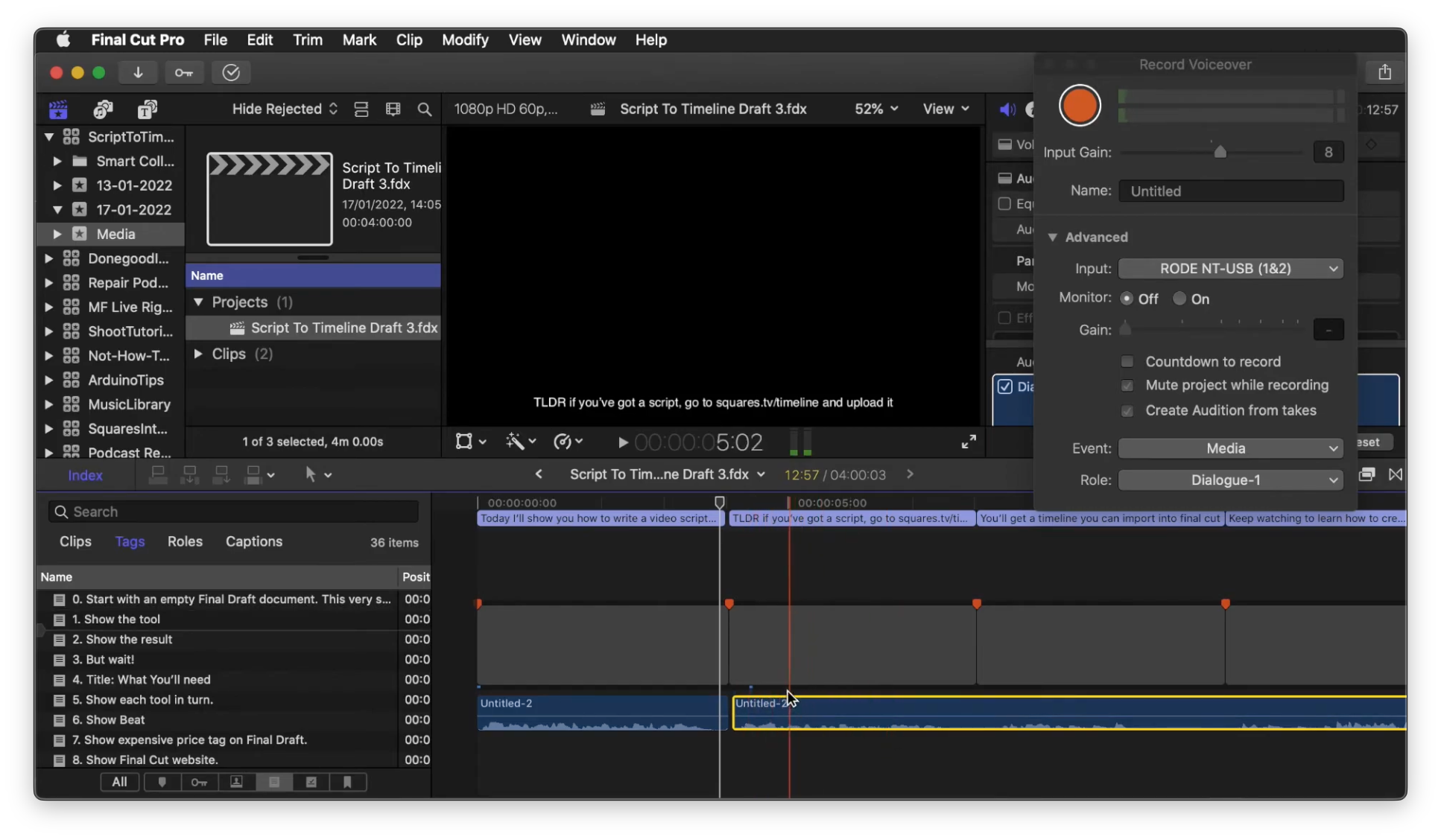The image size is (1441, 840).
Task: Open the Mark menu
Action: (x=359, y=40)
